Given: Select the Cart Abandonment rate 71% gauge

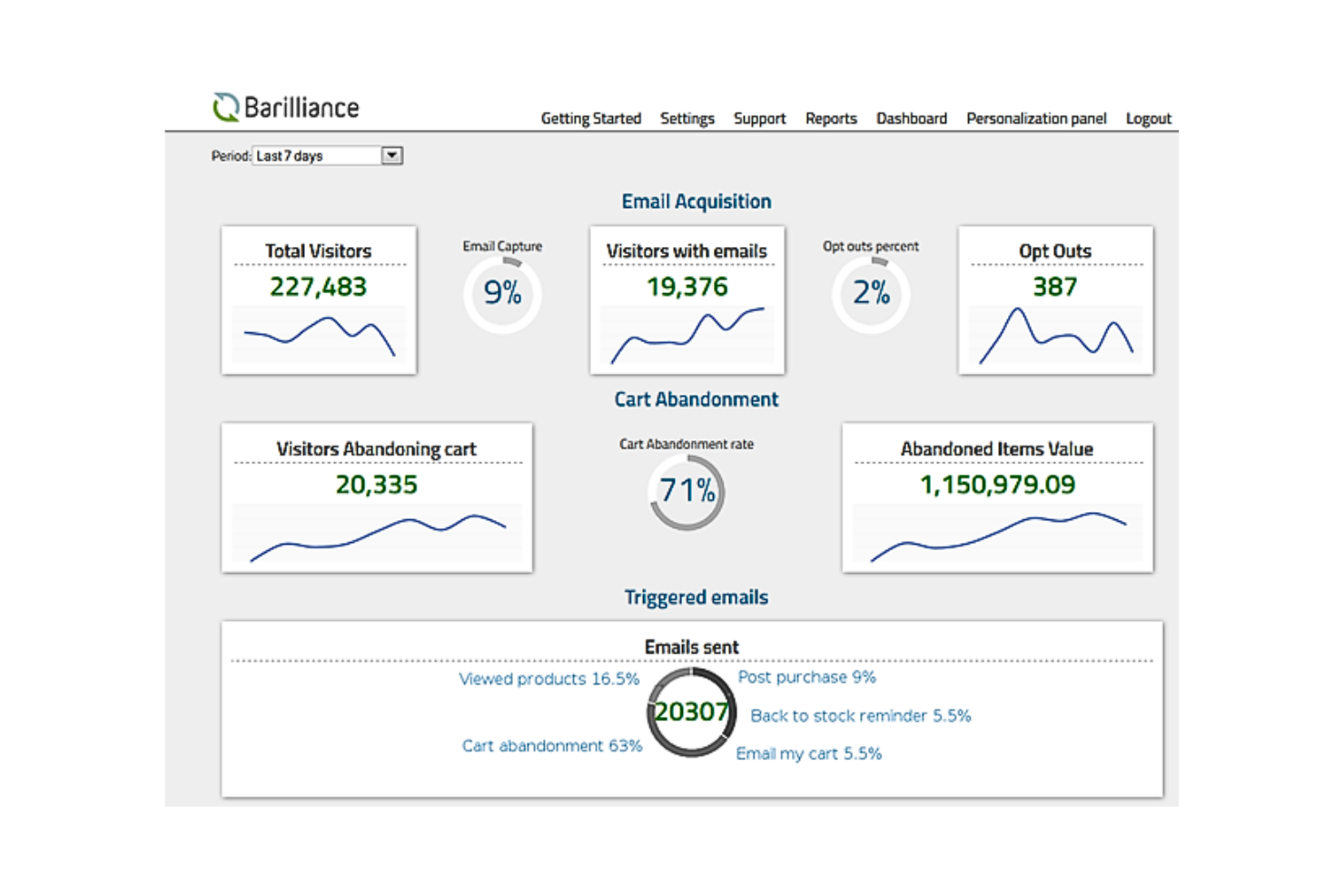Looking at the screenshot, I should tap(686, 491).
